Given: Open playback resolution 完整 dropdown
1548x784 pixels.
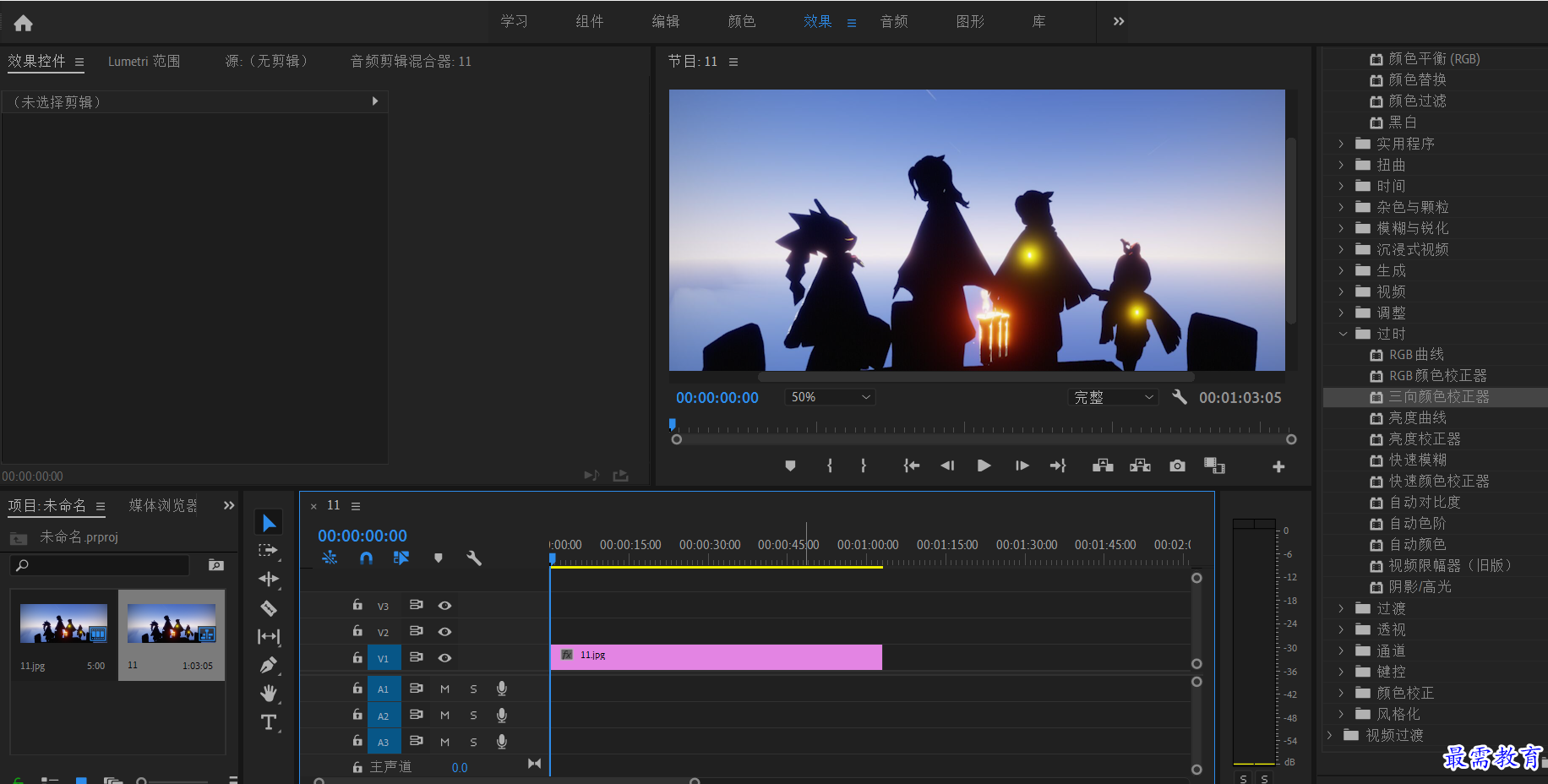Looking at the screenshot, I should click(x=1113, y=397).
